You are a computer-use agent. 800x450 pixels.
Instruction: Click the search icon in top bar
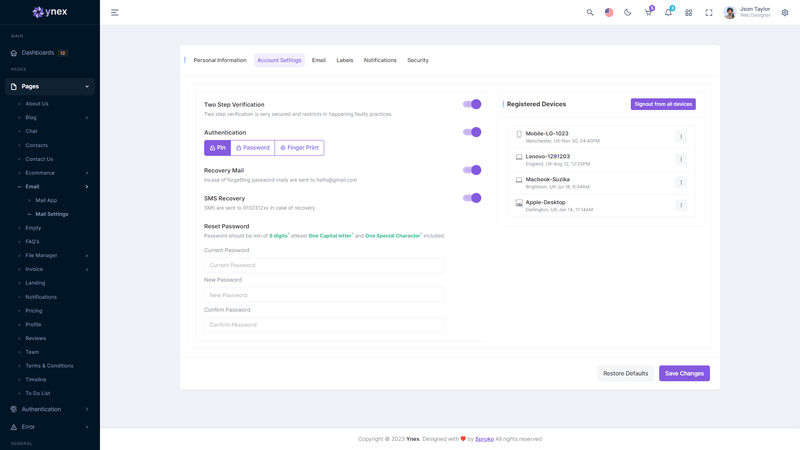pyautogui.click(x=590, y=13)
